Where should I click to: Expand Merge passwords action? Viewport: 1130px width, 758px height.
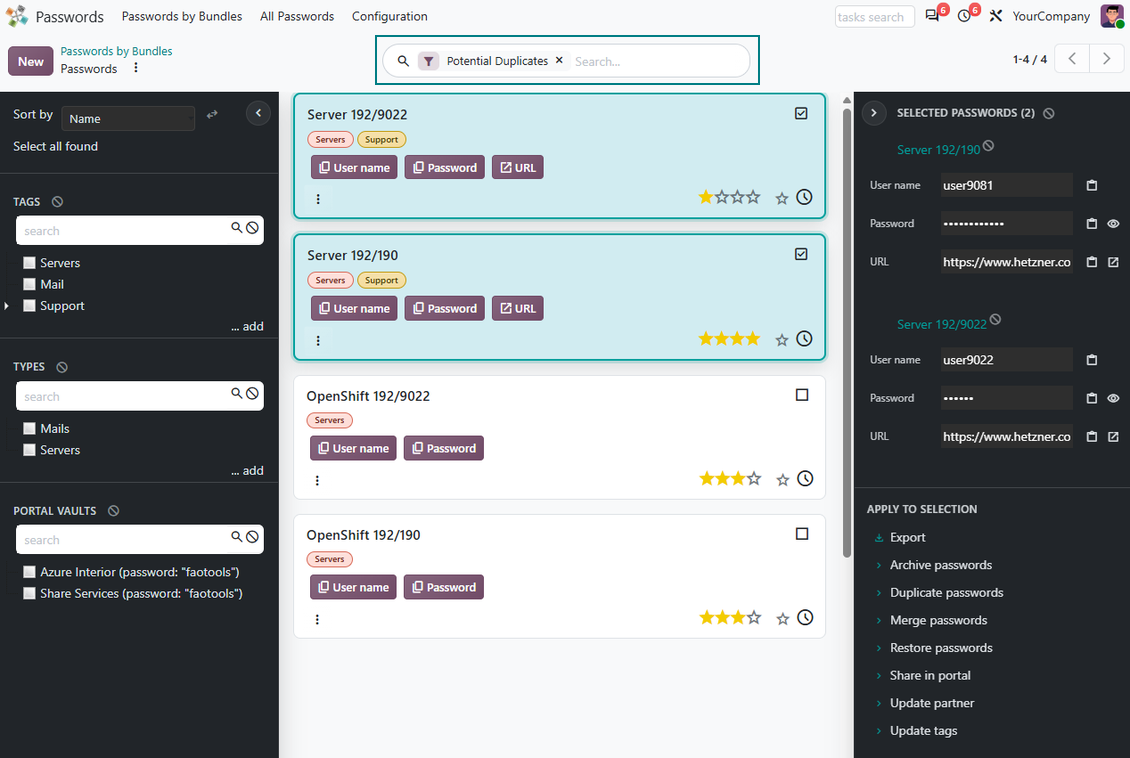[938, 620]
